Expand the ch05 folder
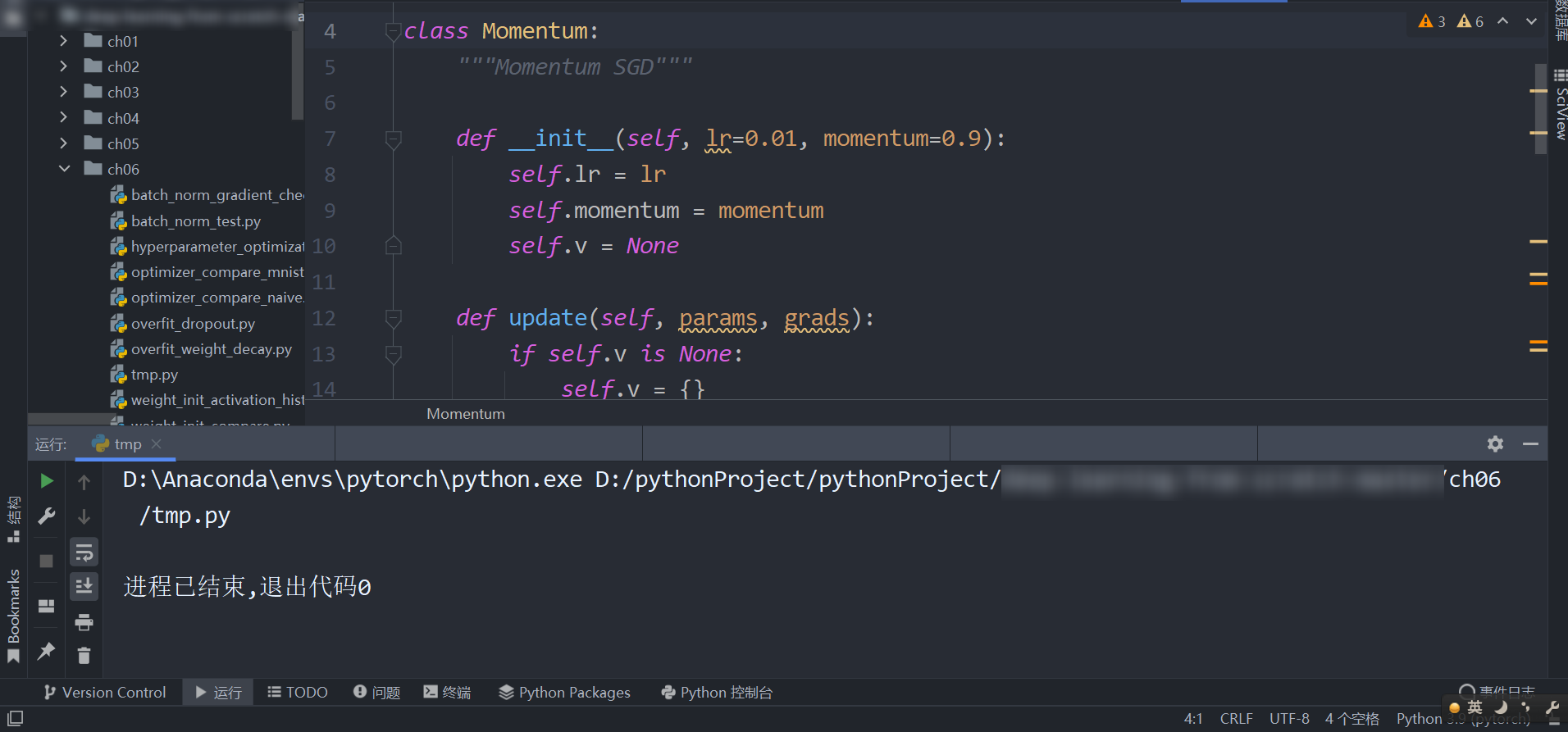1568x732 pixels. [x=64, y=143]
